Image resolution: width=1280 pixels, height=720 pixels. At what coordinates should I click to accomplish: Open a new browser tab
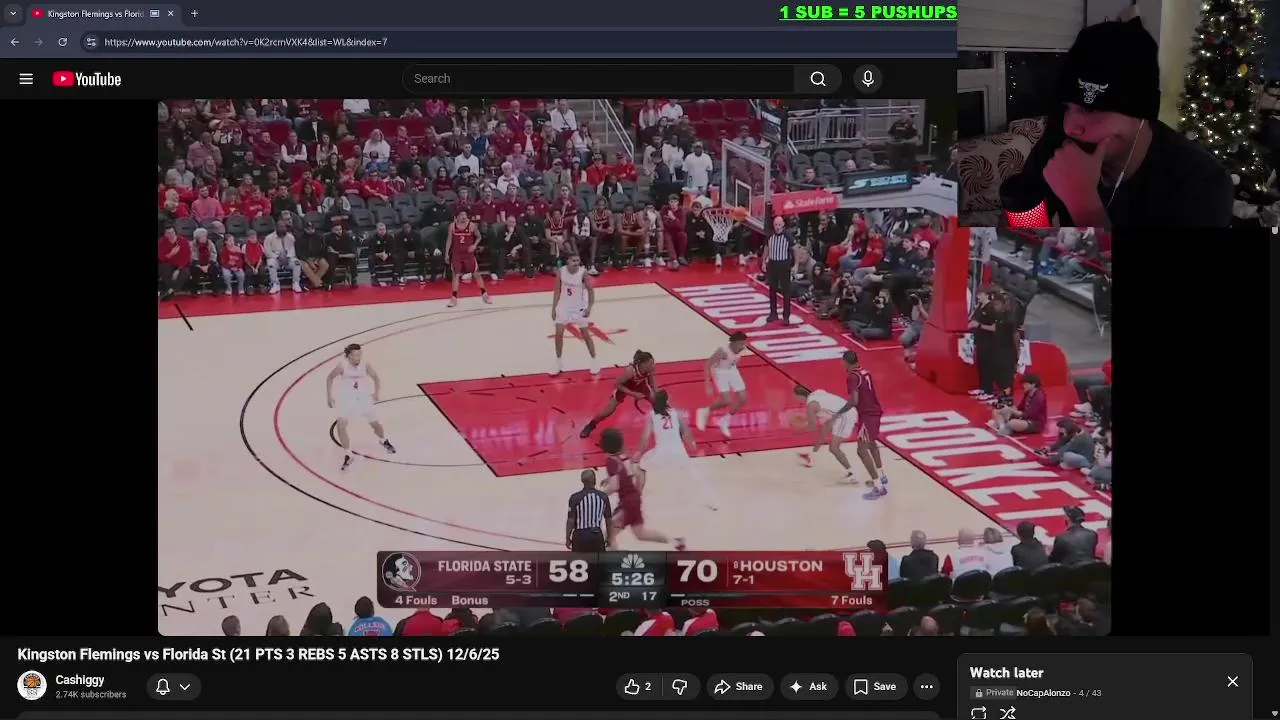(x=194, y=13)
